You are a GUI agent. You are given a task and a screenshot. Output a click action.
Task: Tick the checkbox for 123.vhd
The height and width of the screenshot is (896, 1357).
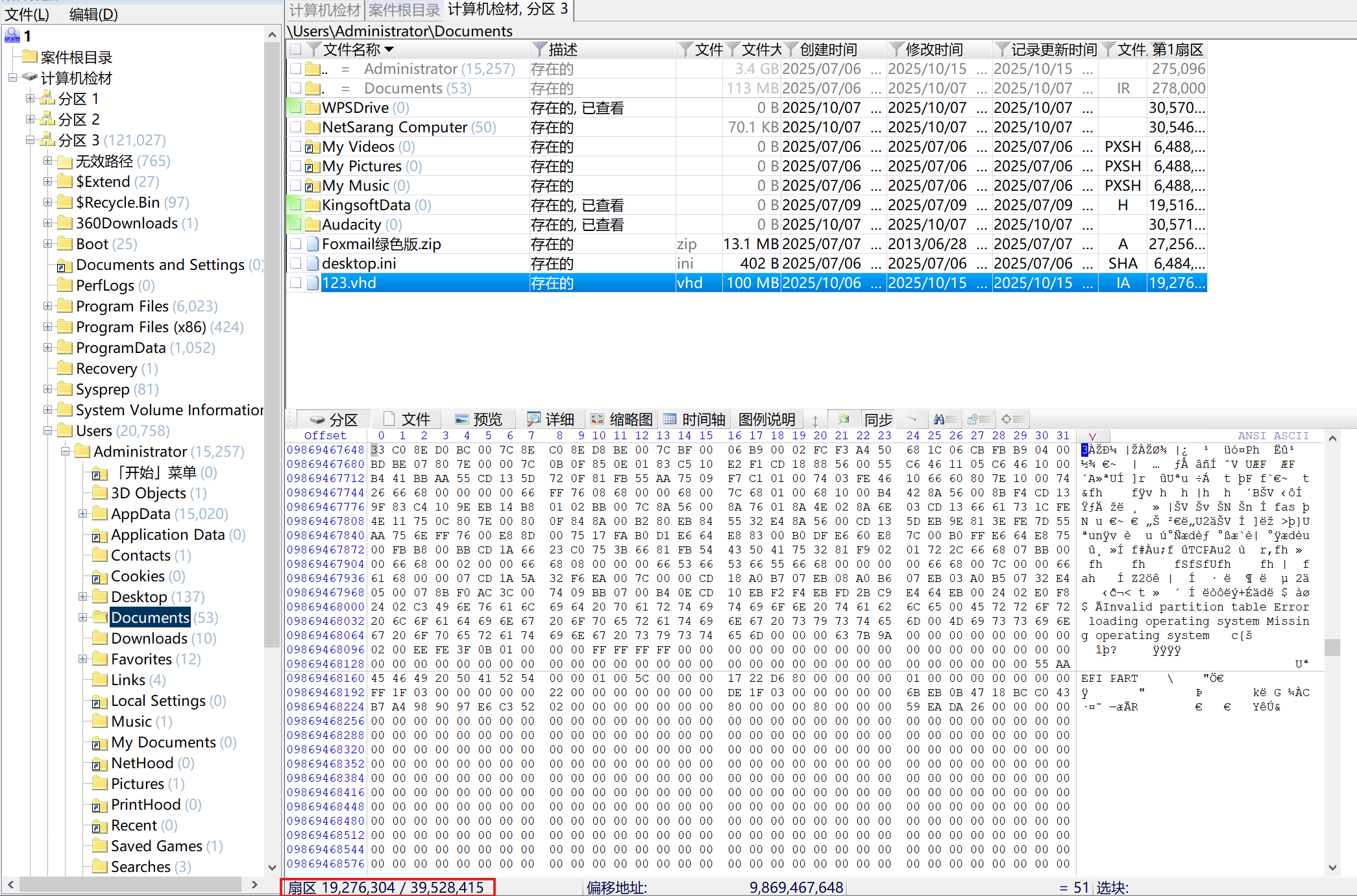(x=296, y=283)
